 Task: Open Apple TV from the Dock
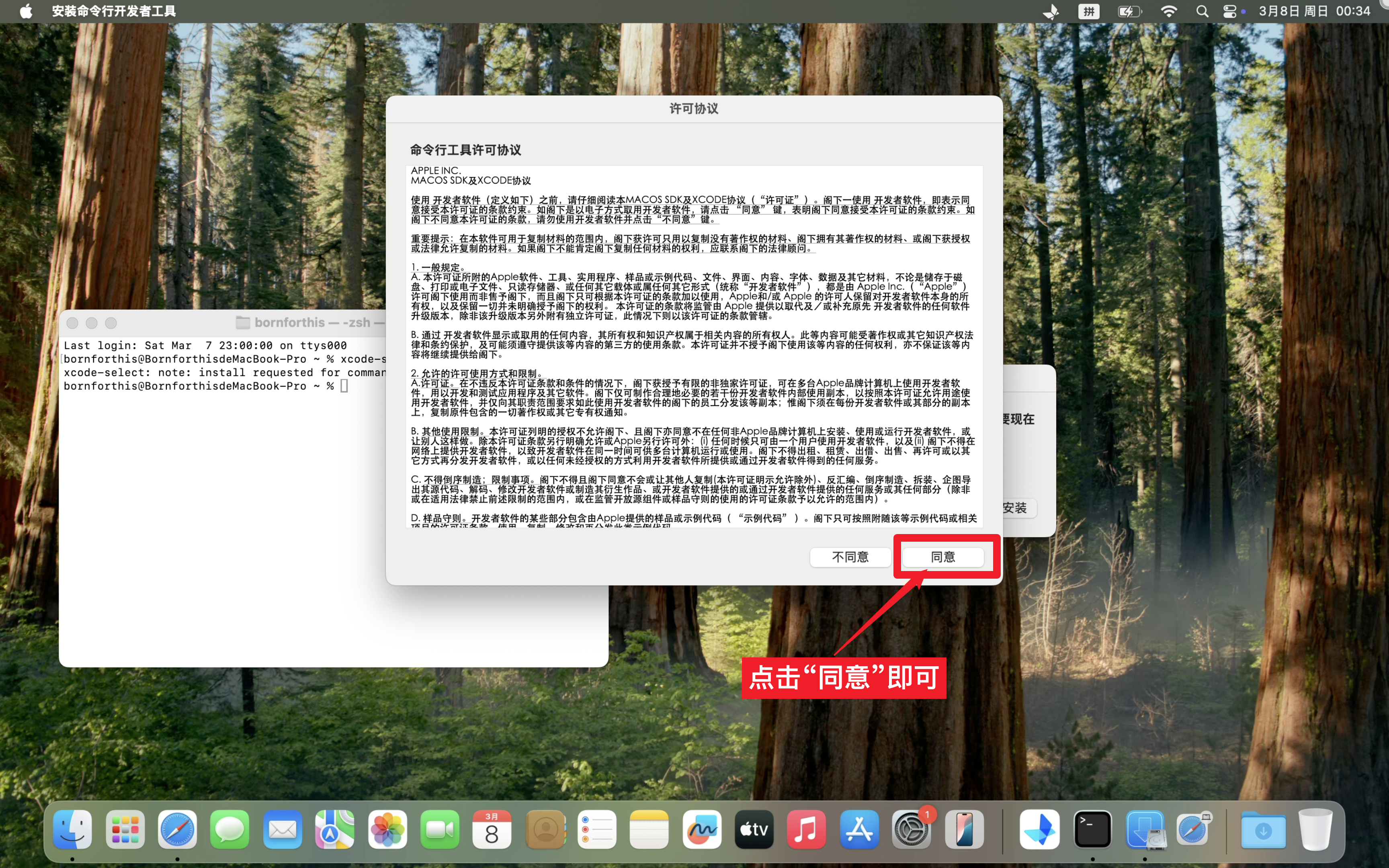(x=754, y=829)
